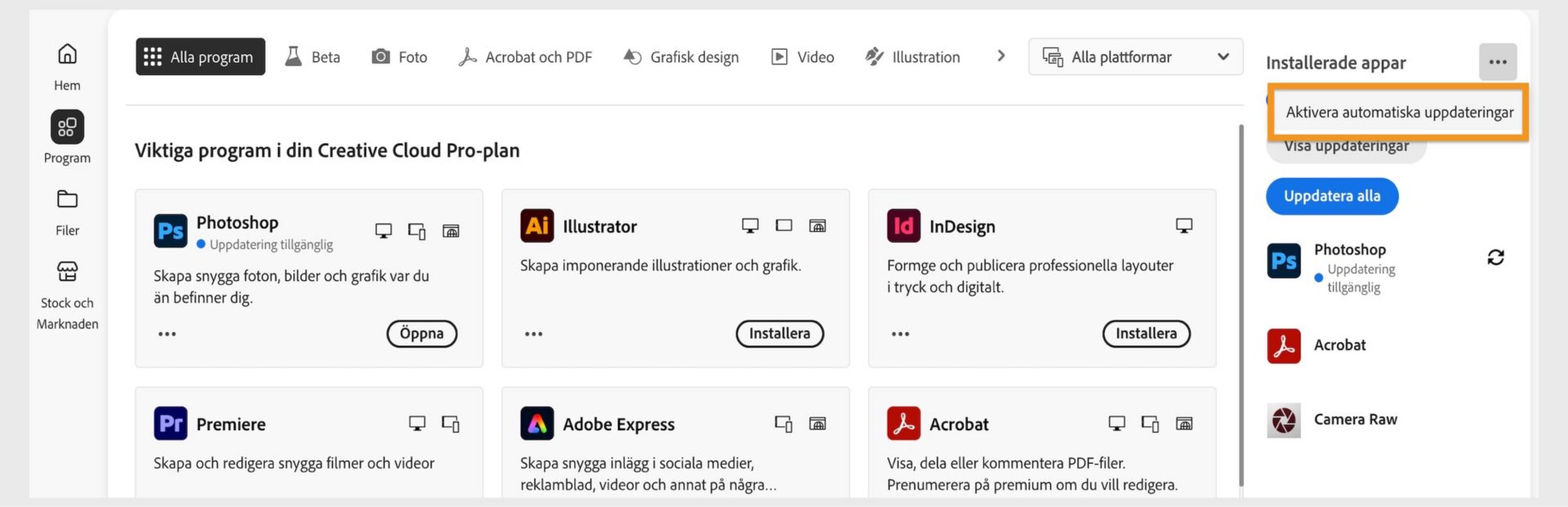Click Öppna on the Photoshop card

[x=421, y=333]
